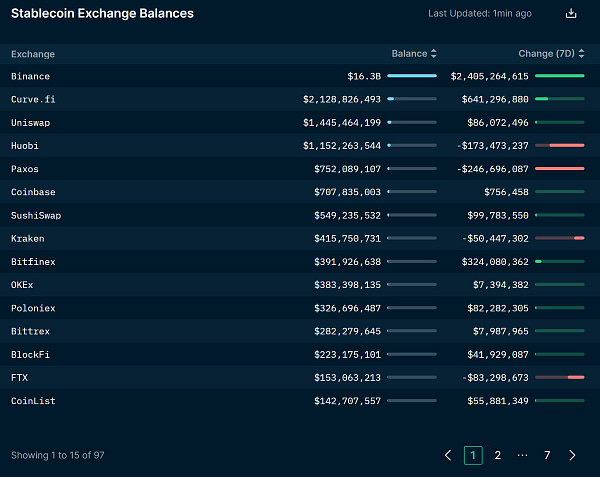
Task: Click Bitfinex balance $391,926,638
Action: click(x=347, y=262)
